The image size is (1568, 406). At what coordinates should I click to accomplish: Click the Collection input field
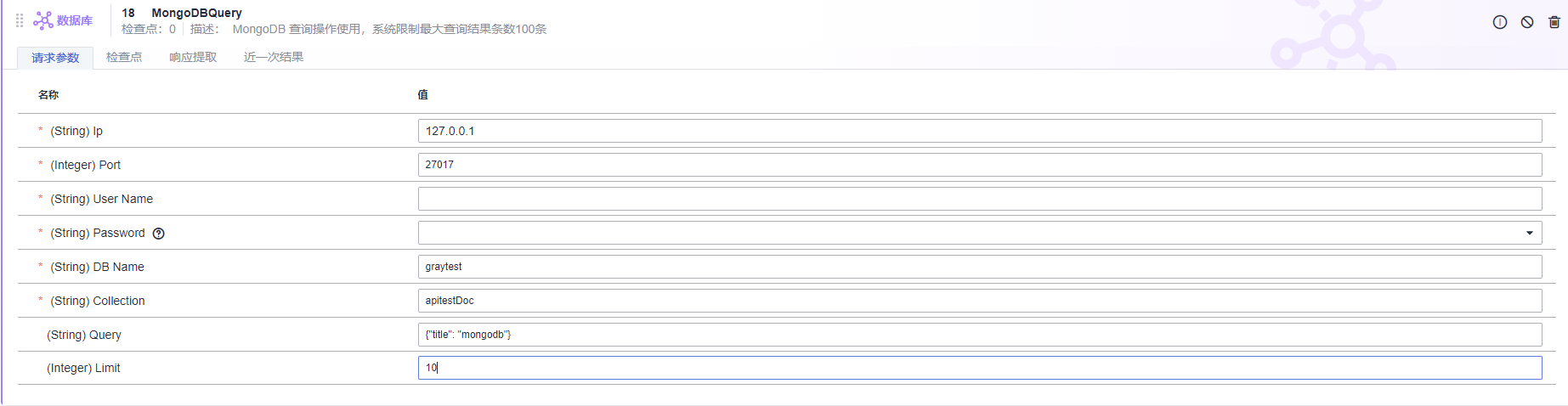pyautogui.click(x=979, y=301)
